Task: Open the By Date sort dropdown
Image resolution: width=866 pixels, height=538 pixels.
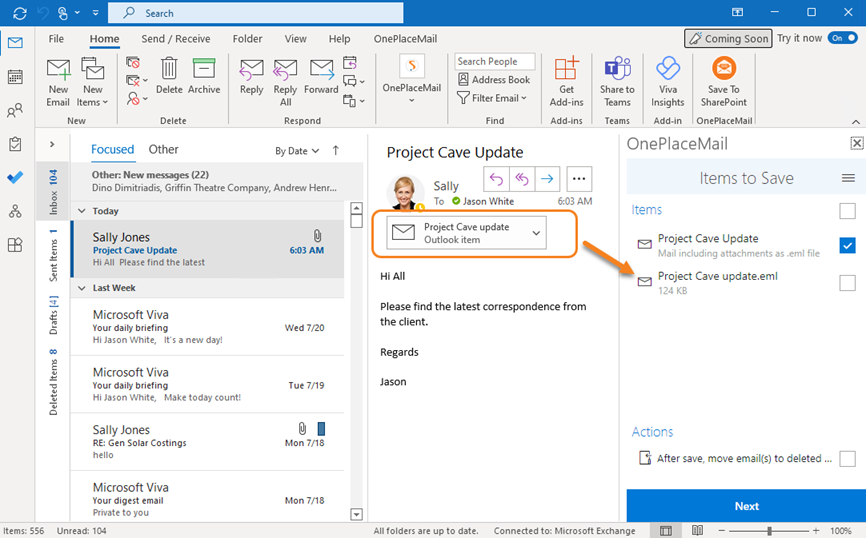Action: coord(297,151)
